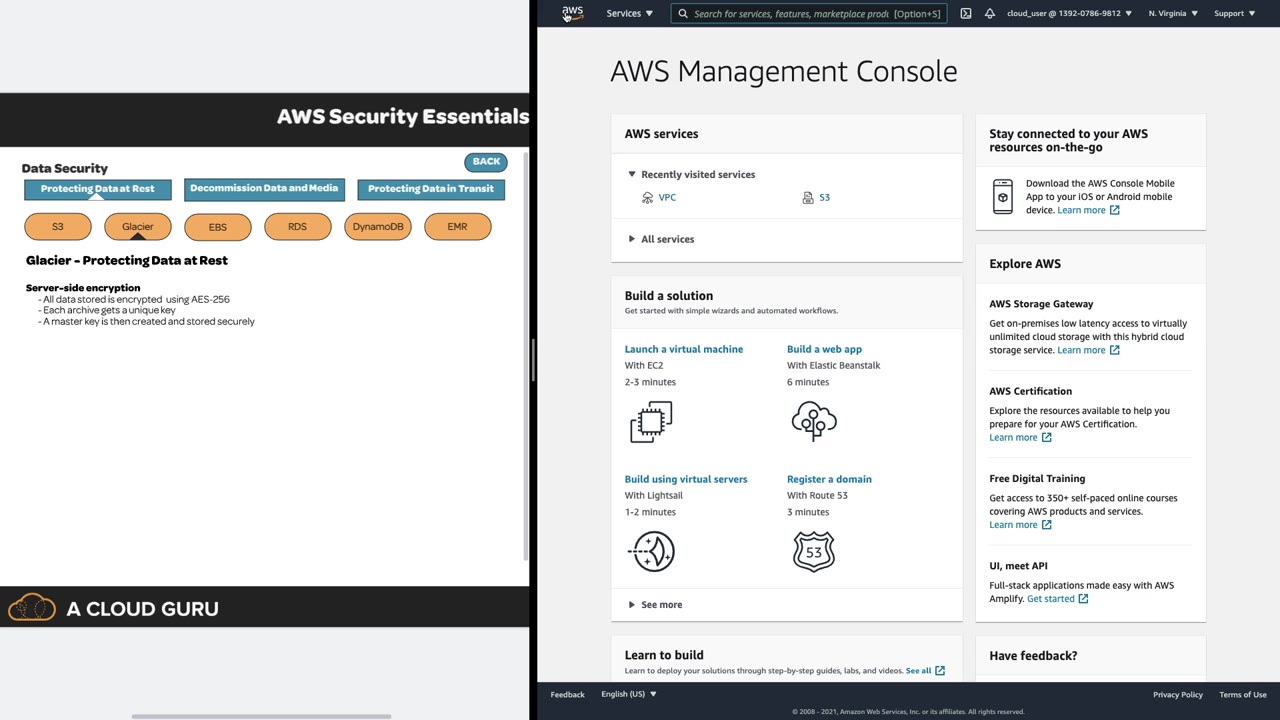Select the orange EBS pill button

(217, 227)
